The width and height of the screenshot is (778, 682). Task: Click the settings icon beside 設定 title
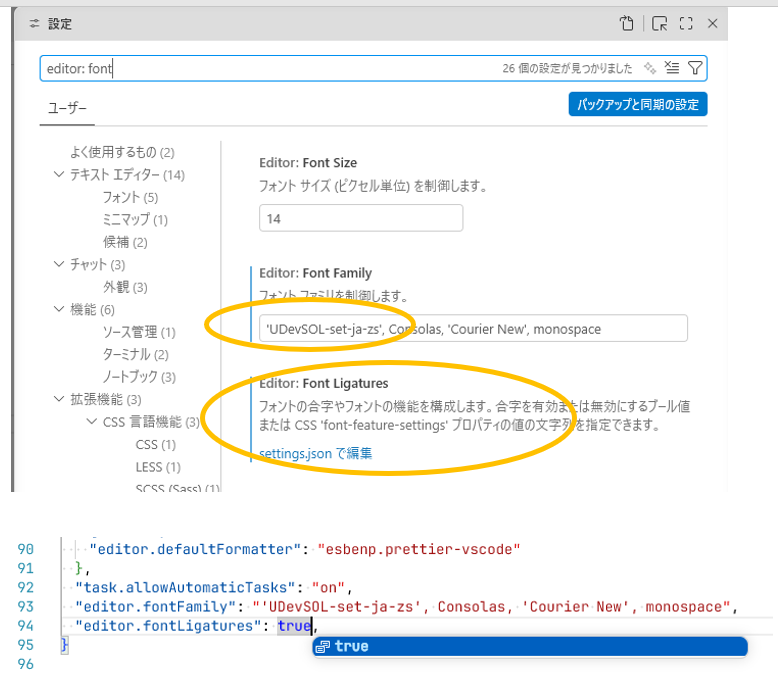(34, 23)
